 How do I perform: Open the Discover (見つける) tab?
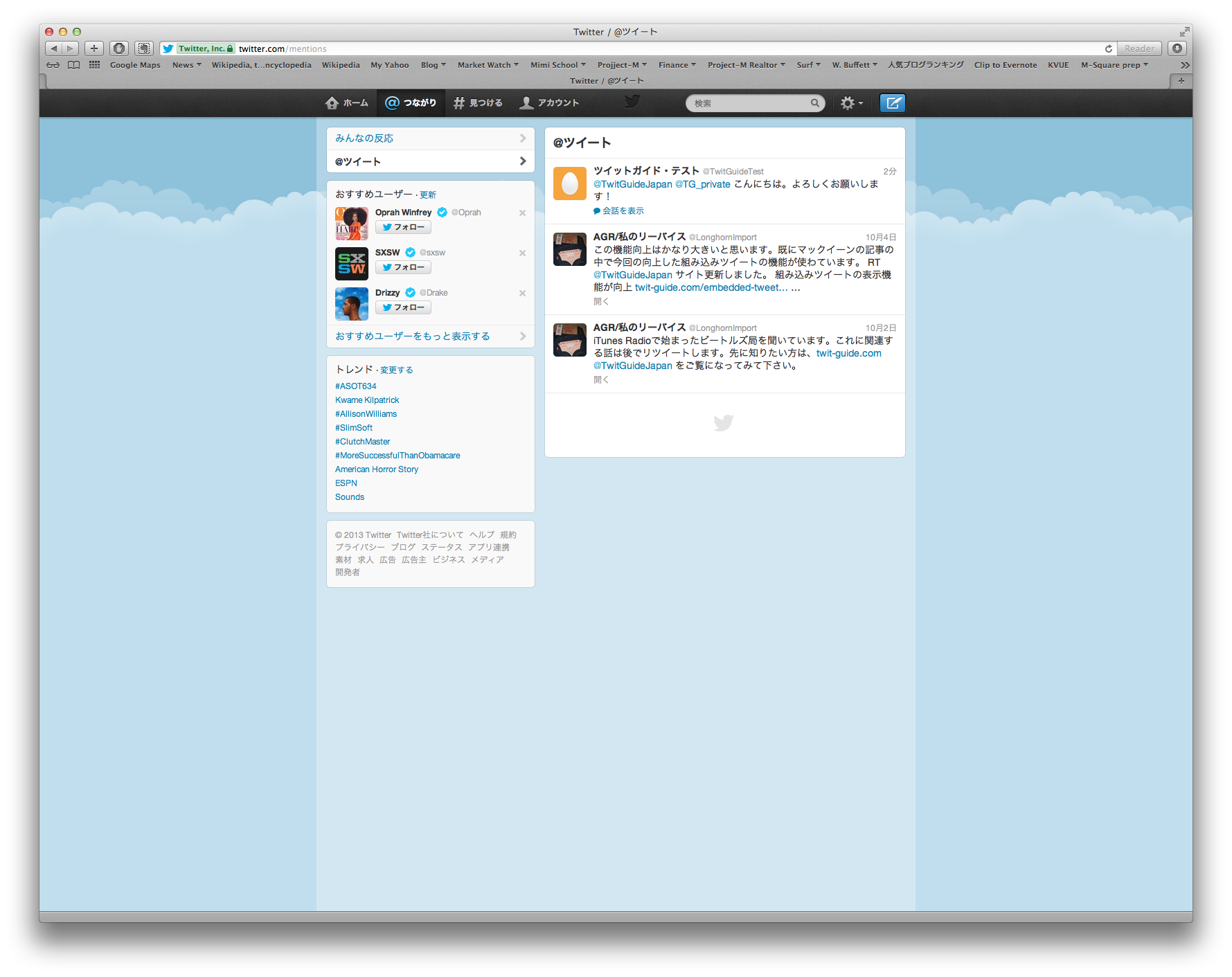[478, 103]
